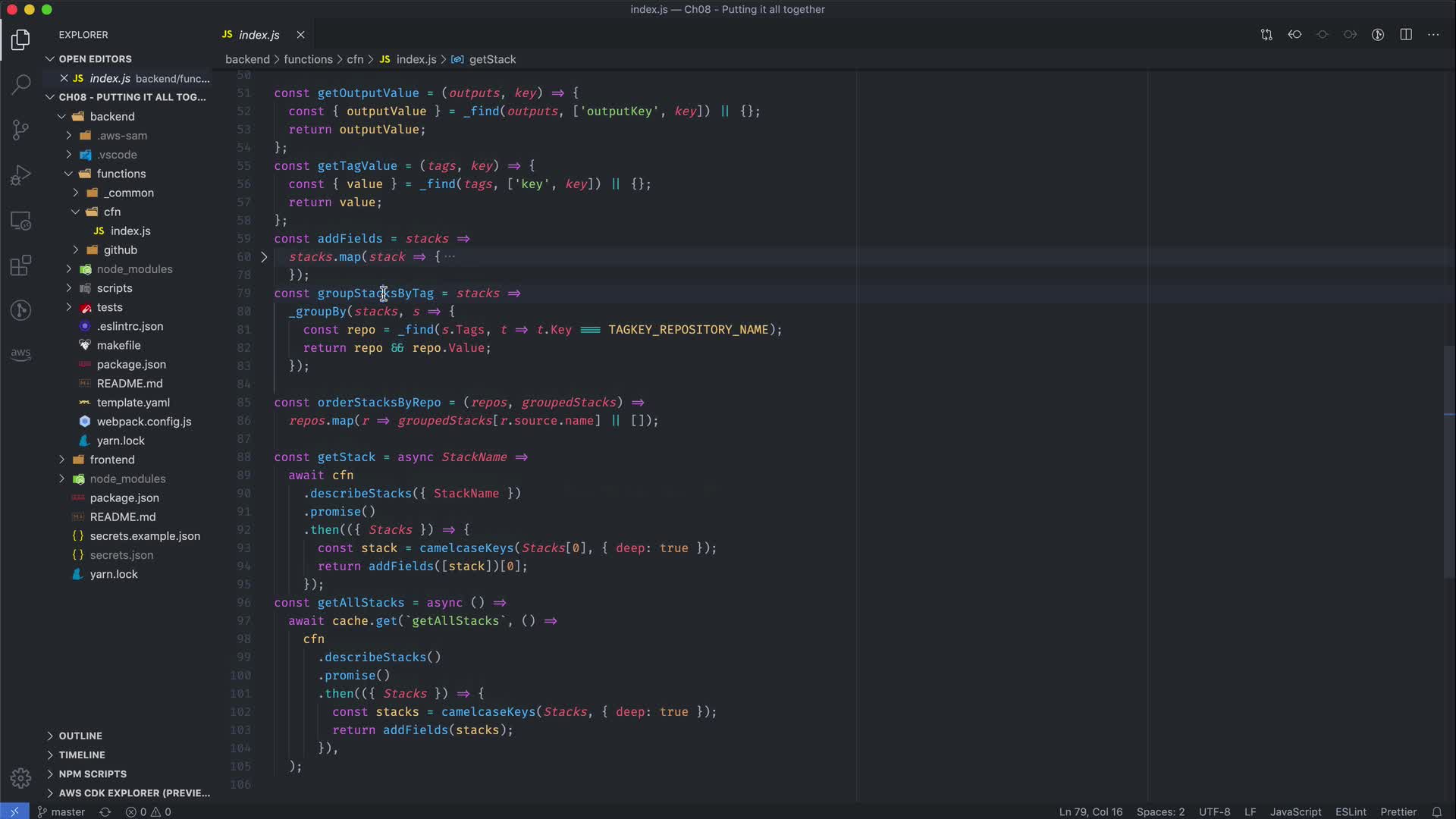Close the index.js tab
1456x819 pixels.
tap(300, 35)
